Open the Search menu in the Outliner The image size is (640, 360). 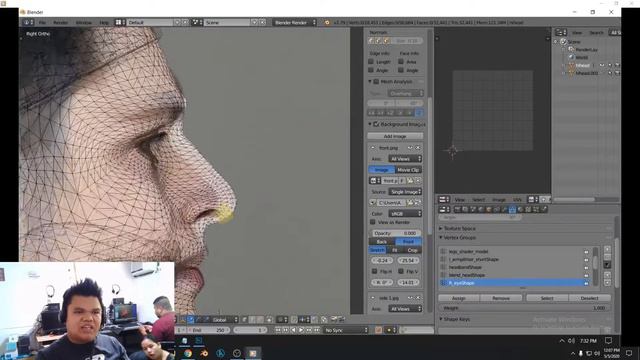coord(596,33)
